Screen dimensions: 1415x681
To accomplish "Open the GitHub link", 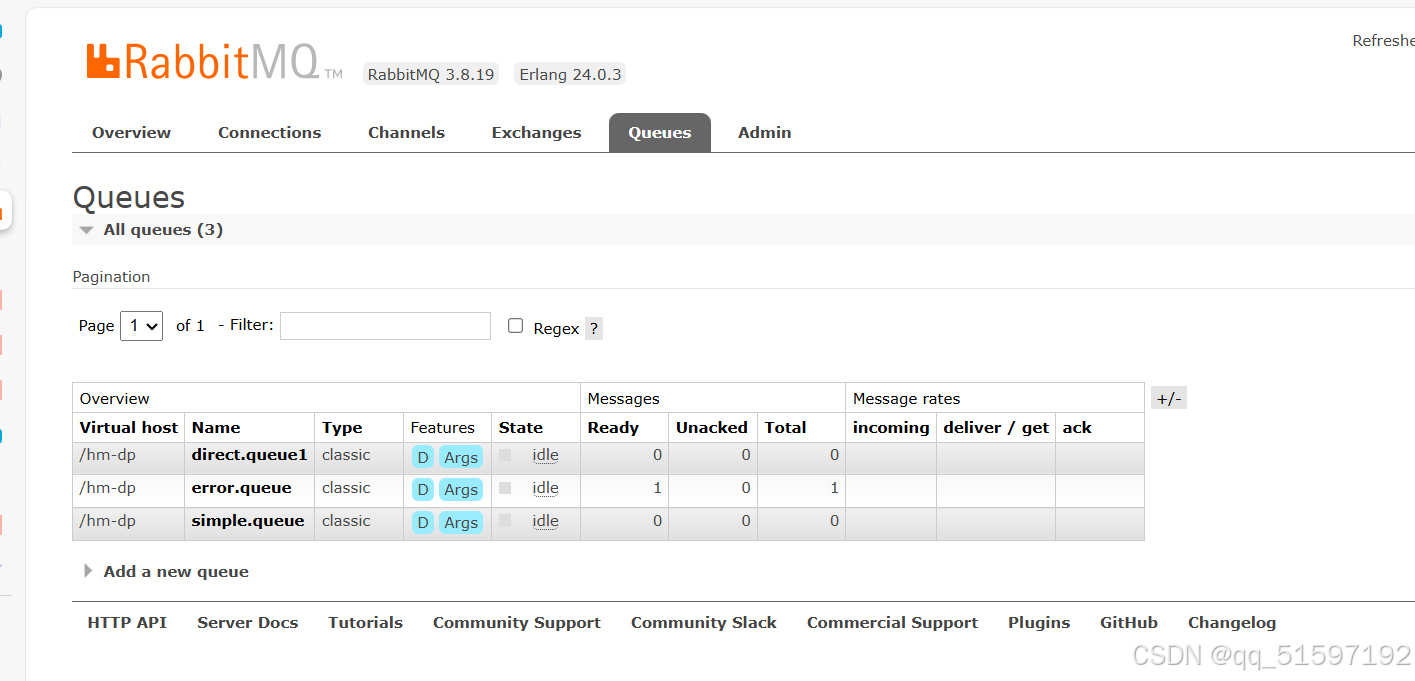I will [x=1129, y=622].
